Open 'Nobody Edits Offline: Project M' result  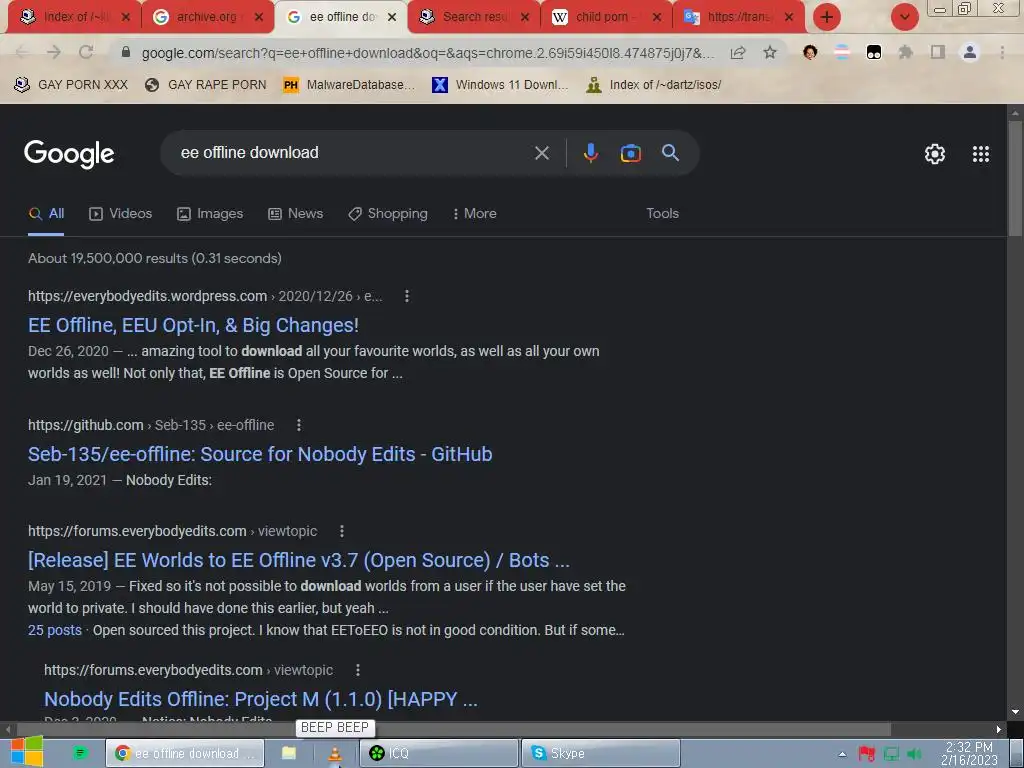[x=261, y=699]
